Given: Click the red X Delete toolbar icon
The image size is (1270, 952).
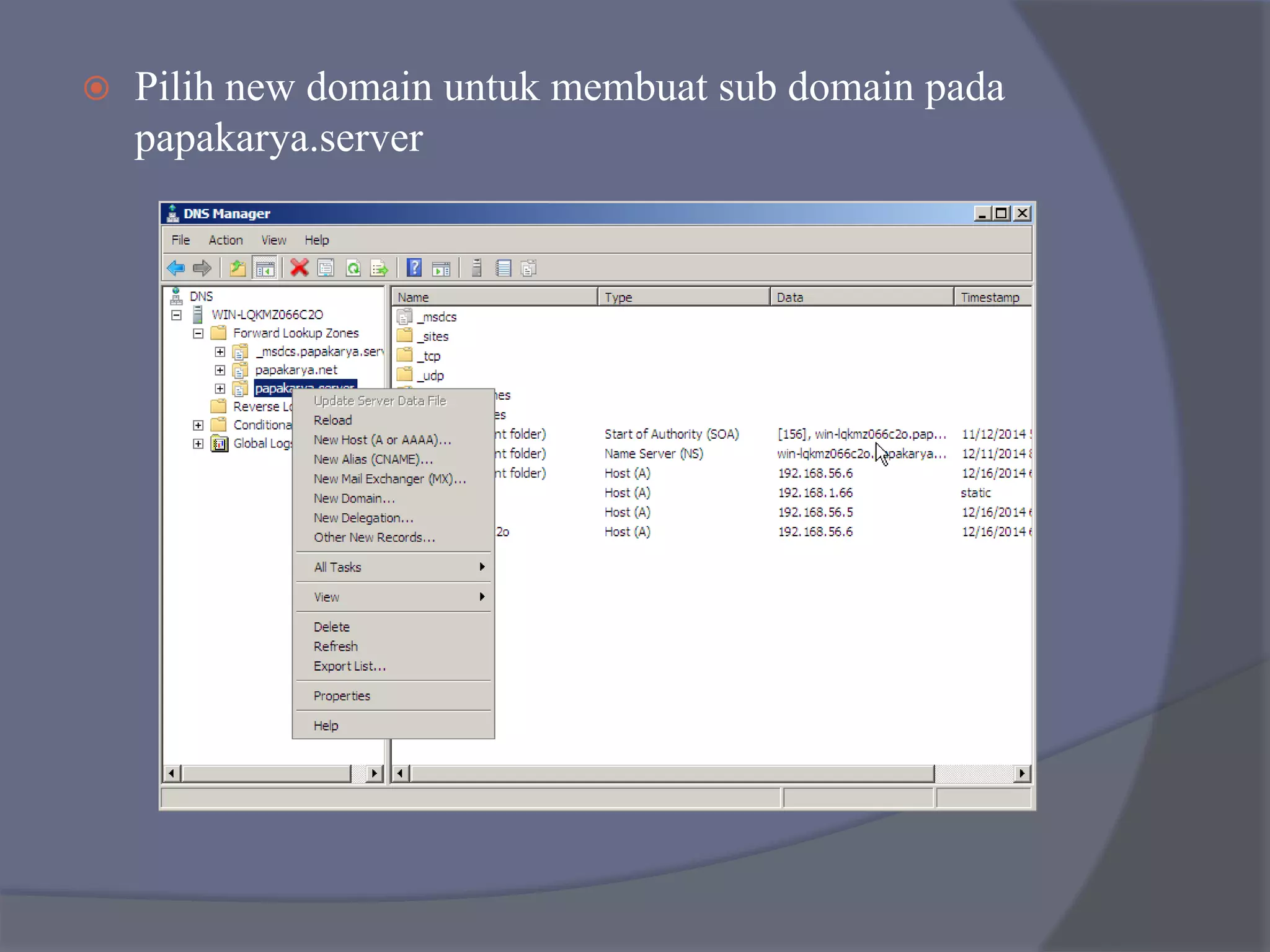Looking at the screenshot, I should [300, 268].
